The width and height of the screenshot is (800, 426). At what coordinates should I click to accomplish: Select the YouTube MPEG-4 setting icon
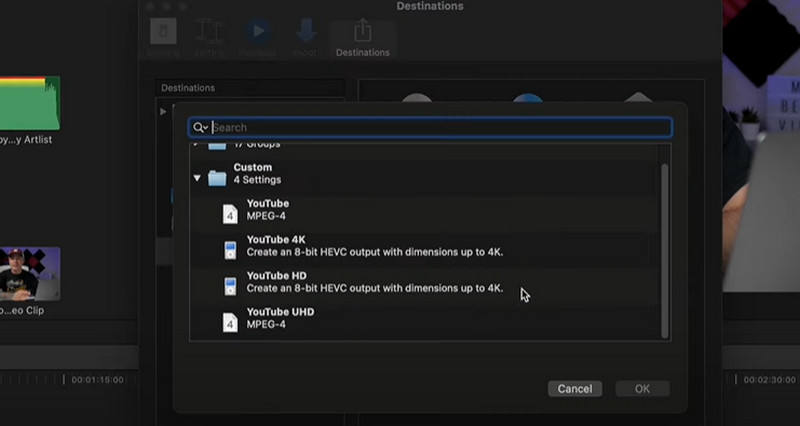tap(230, 212)
